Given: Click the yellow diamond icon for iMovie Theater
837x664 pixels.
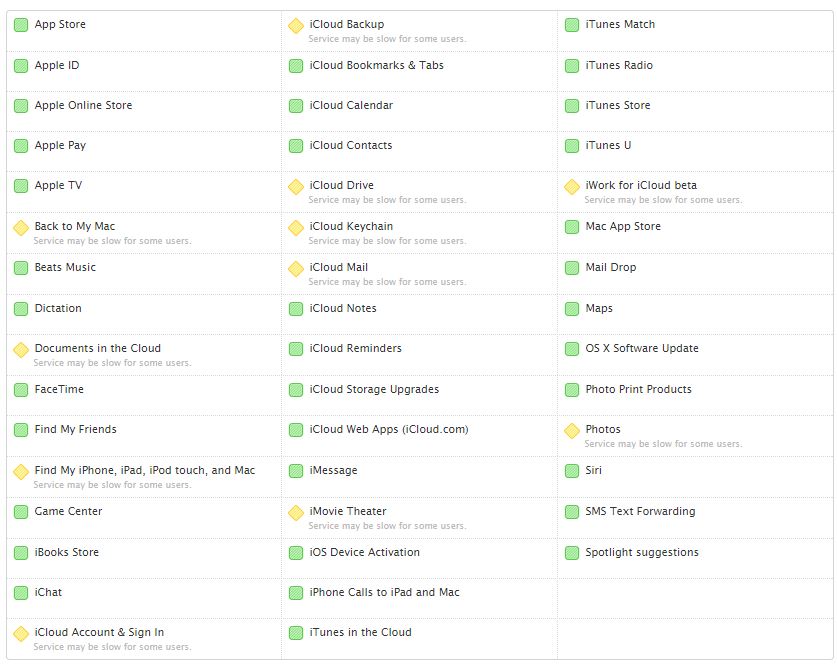Looking at the screenshot, I should coord(296,512).
